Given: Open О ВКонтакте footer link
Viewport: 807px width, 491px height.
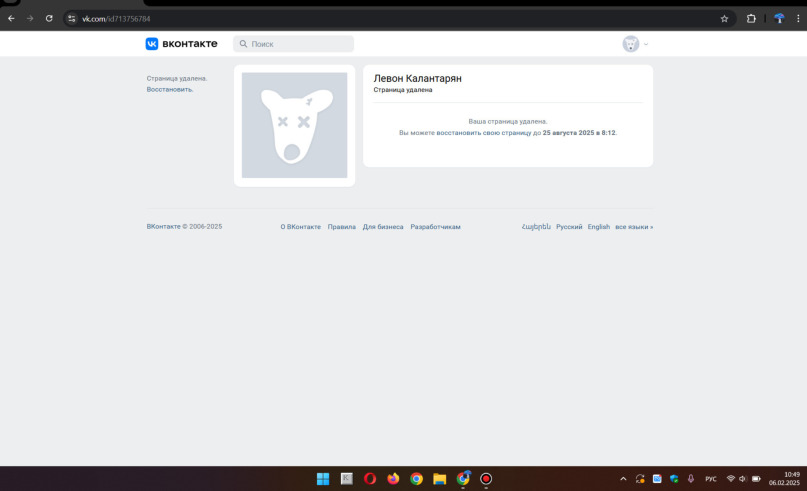Looking at the screenshot, I should pos(301,227).
